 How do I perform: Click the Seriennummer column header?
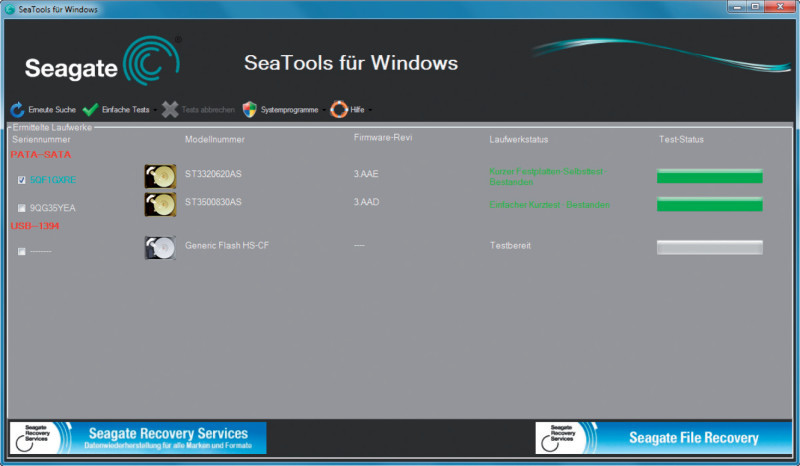tap(41, 139)
